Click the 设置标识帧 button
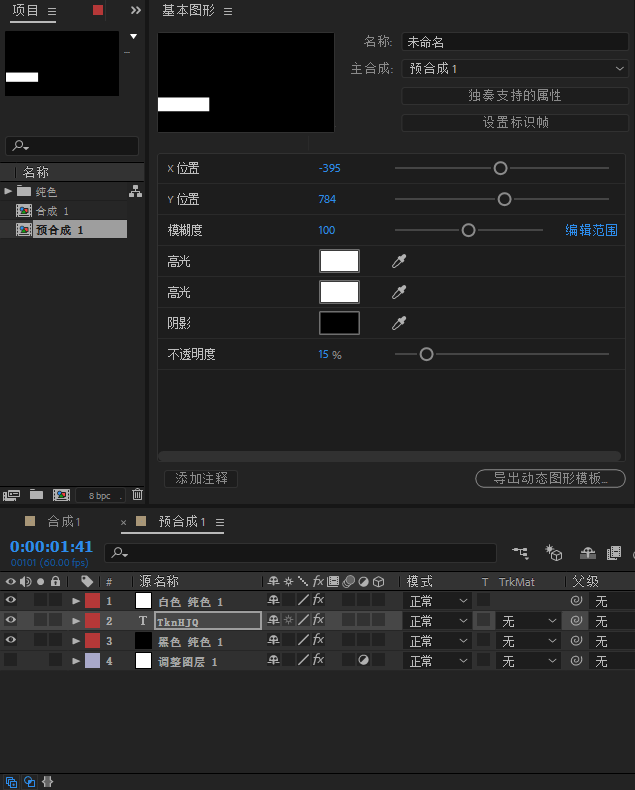The width and height of the screenshot is (635, 790). 515,122
